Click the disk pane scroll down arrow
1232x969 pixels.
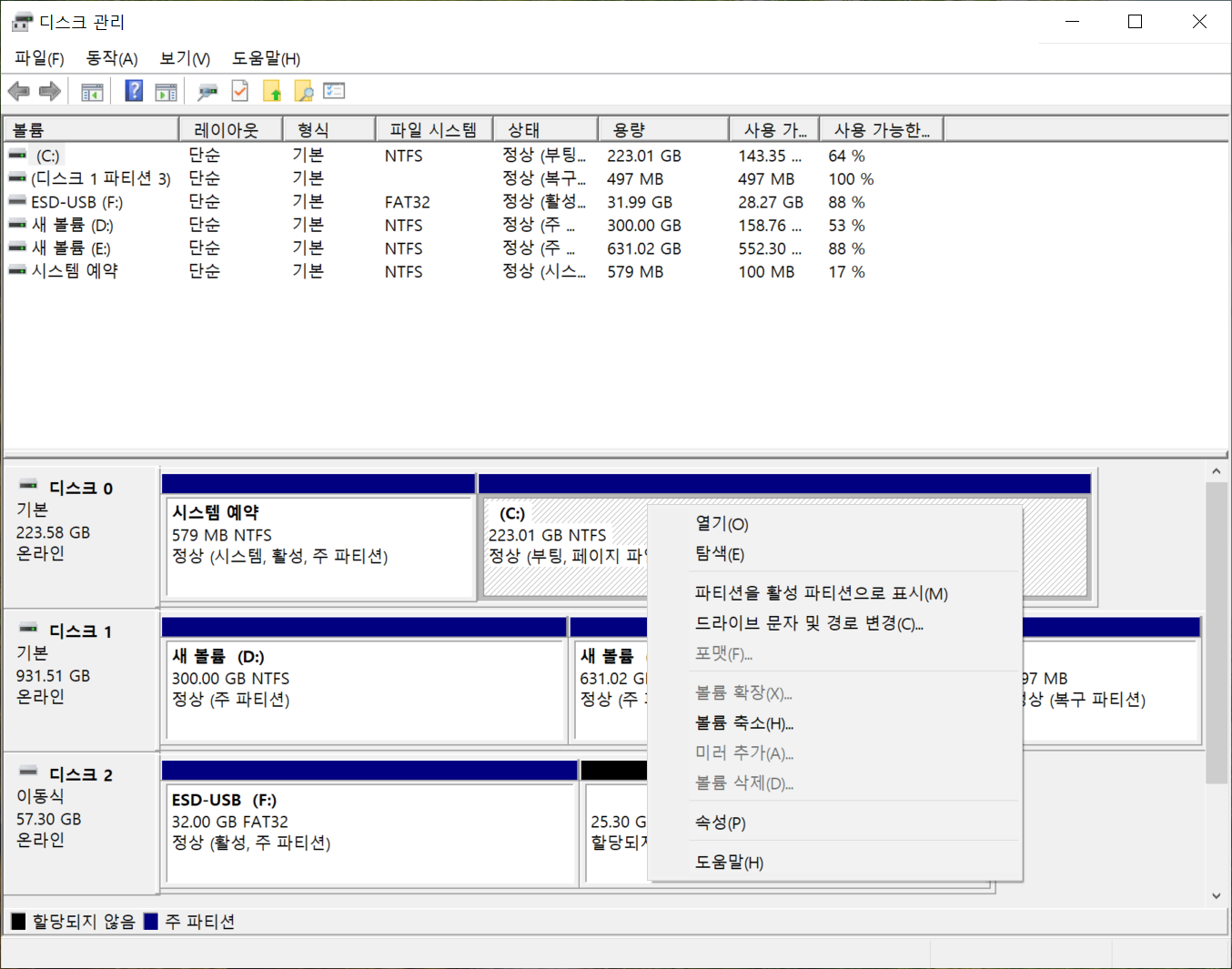(1217, 896)
